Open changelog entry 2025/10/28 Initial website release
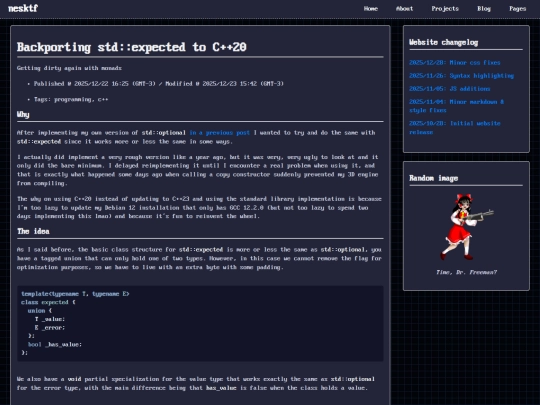Viewport: 540px width, 405px height. pyautogui.click(x=454, y=127)
